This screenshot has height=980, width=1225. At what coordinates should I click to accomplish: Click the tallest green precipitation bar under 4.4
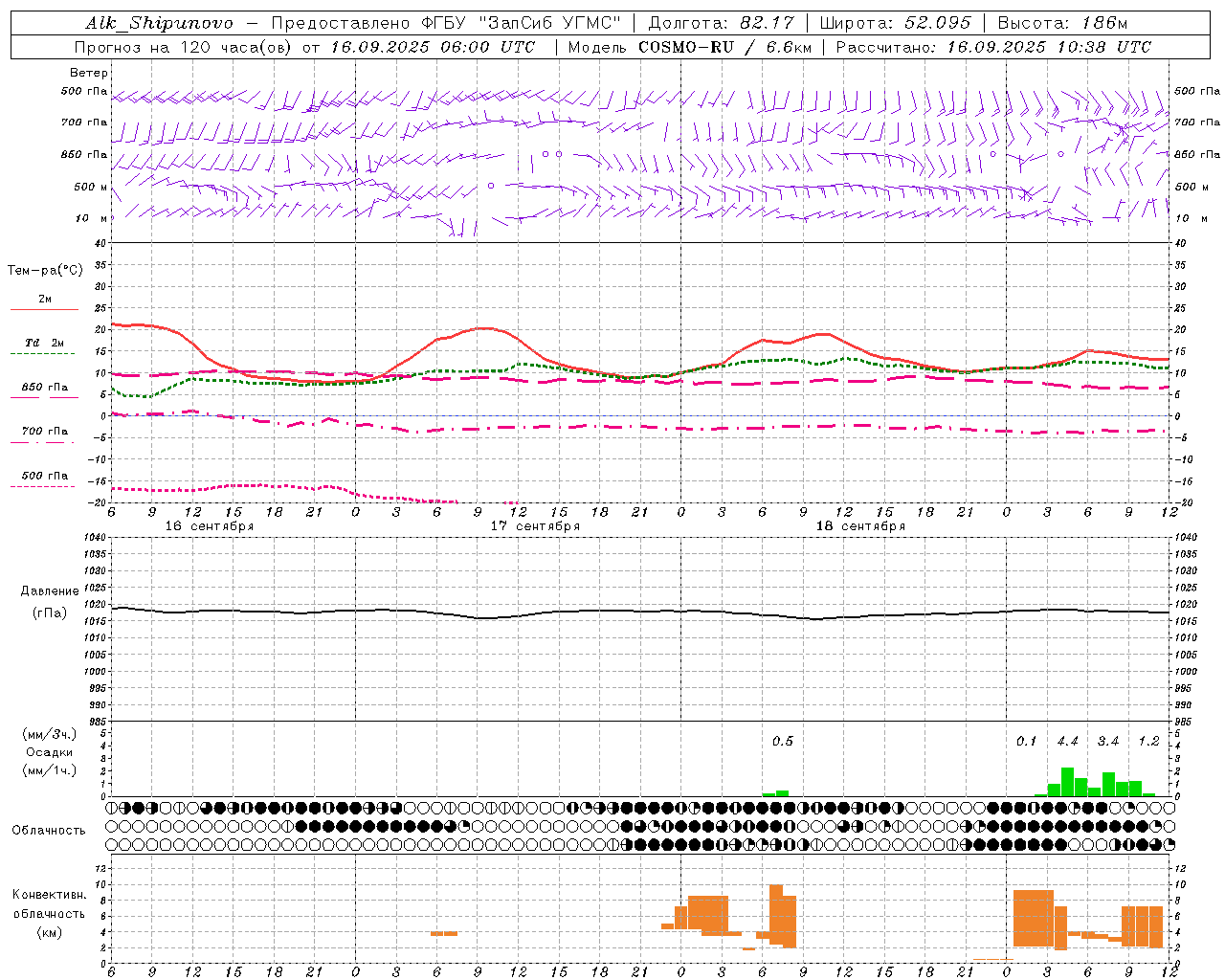(x=1067, y=782)
